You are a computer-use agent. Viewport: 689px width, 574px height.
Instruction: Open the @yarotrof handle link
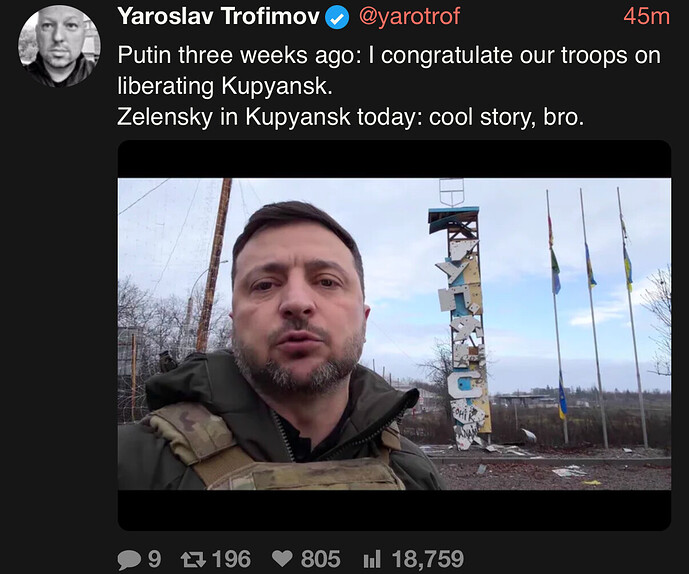point(409,16)
